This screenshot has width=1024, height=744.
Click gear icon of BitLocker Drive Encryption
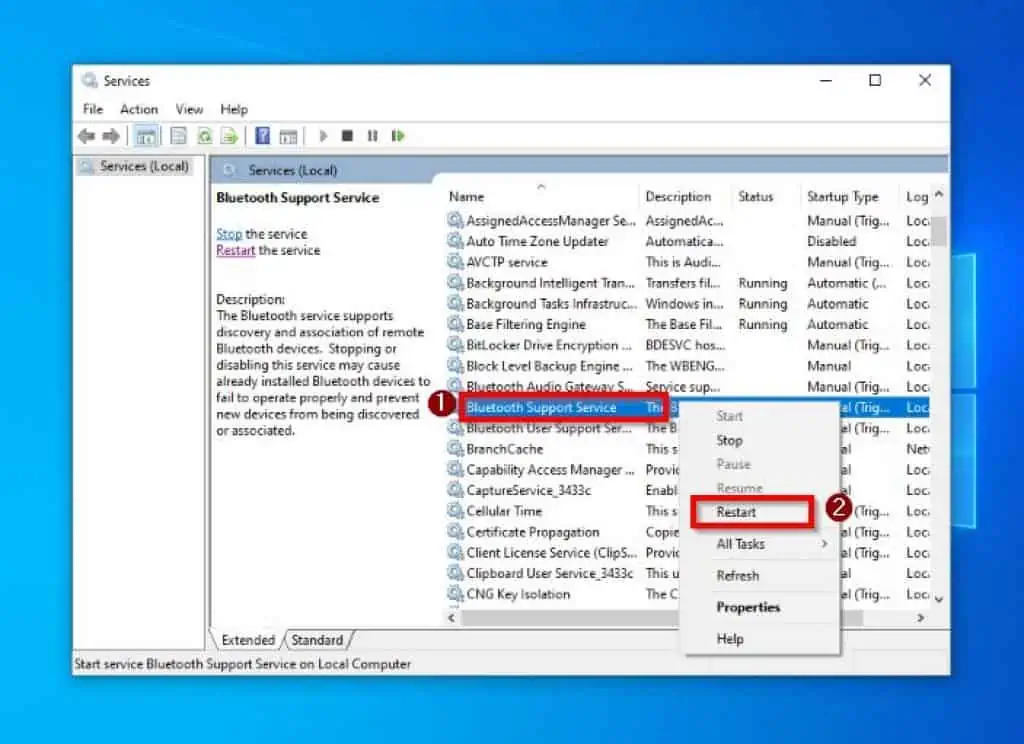[x=455, y=345]
